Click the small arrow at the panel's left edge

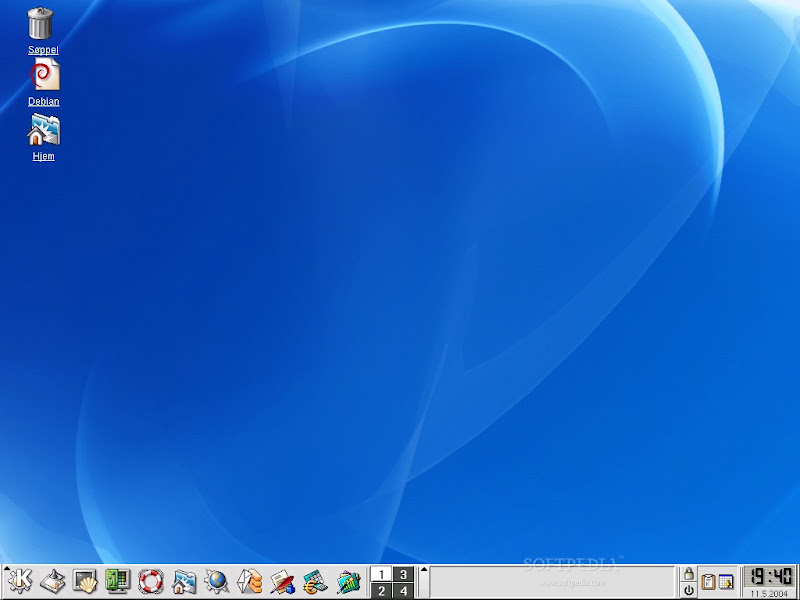(6, 569)
